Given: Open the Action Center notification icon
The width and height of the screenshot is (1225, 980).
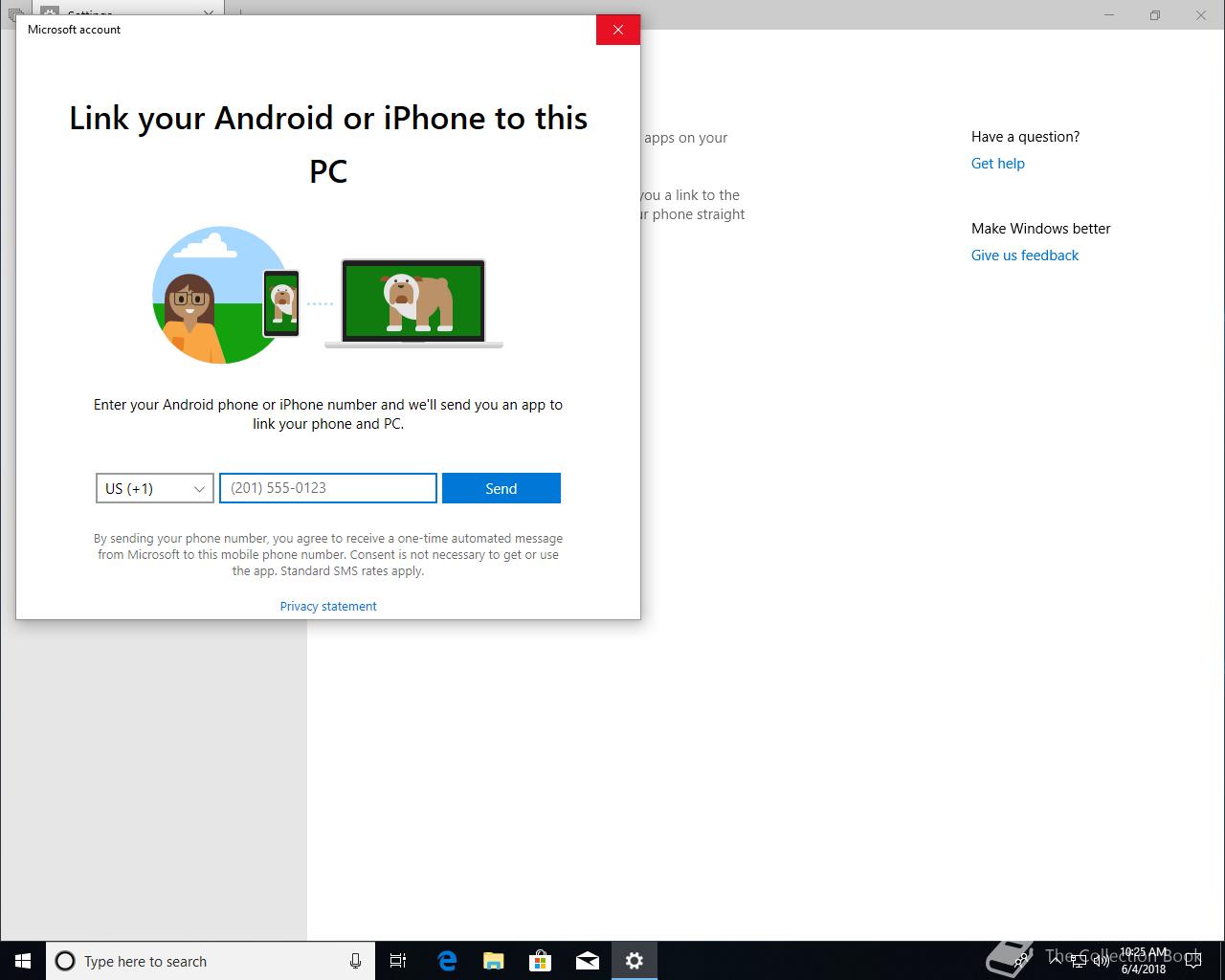Looking at the screenshot, I should click(1193, 961).
